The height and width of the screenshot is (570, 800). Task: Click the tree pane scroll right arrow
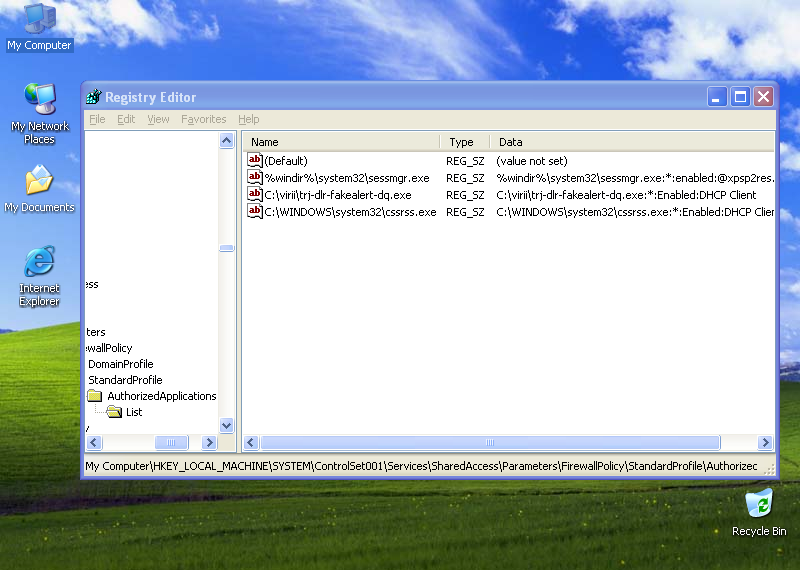(x=209, y=442)
